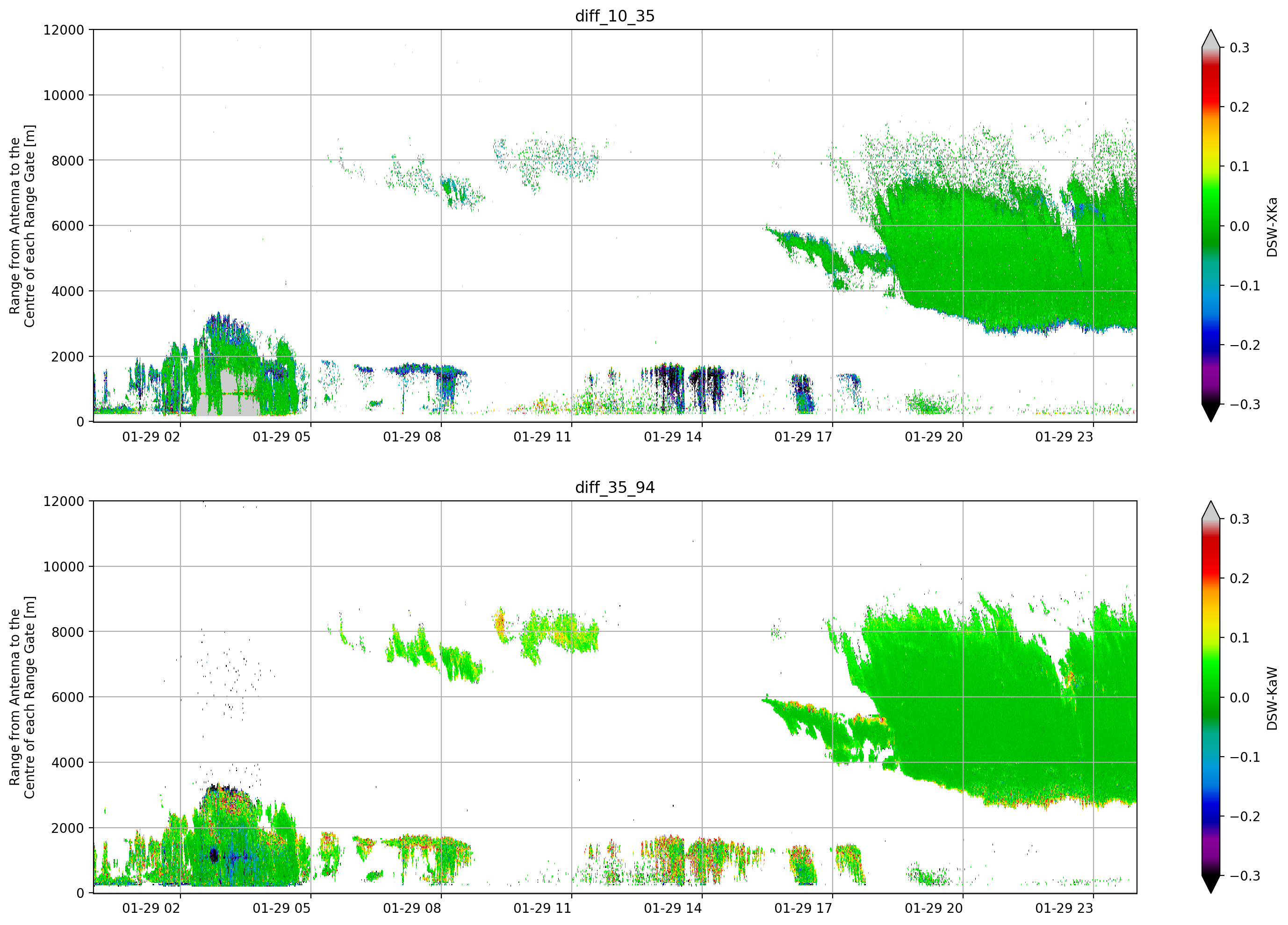This screenshot has height=925, width=1288.
Task: Click '01-29 05' x tick under diff_35_94
Action: click(282, 909)
